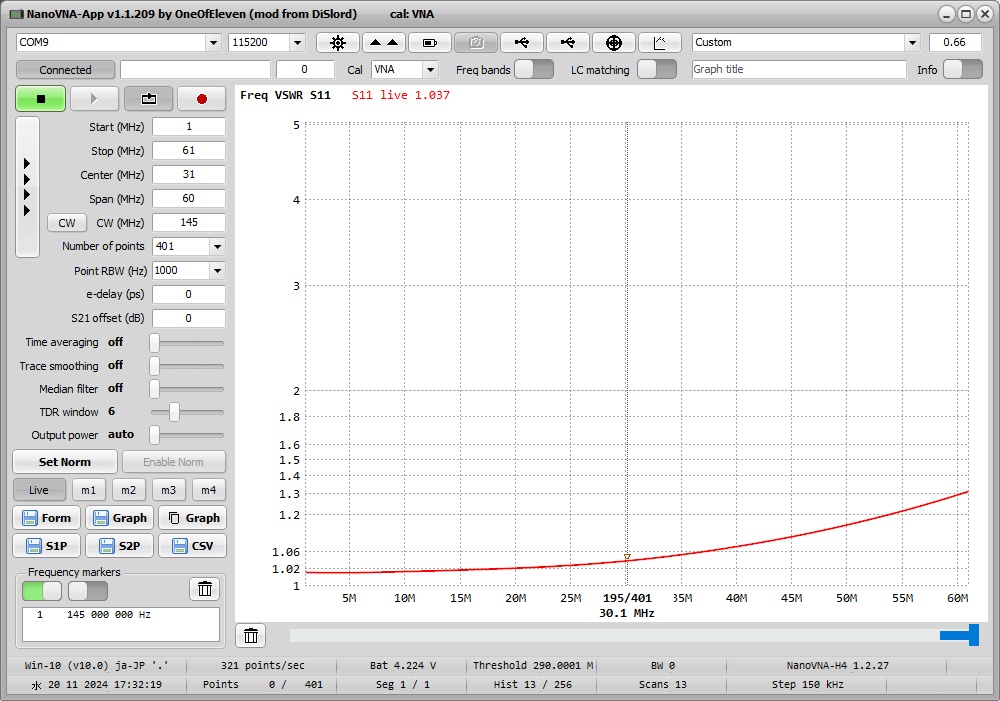Click the crosshair target icon button

(614, 43)
